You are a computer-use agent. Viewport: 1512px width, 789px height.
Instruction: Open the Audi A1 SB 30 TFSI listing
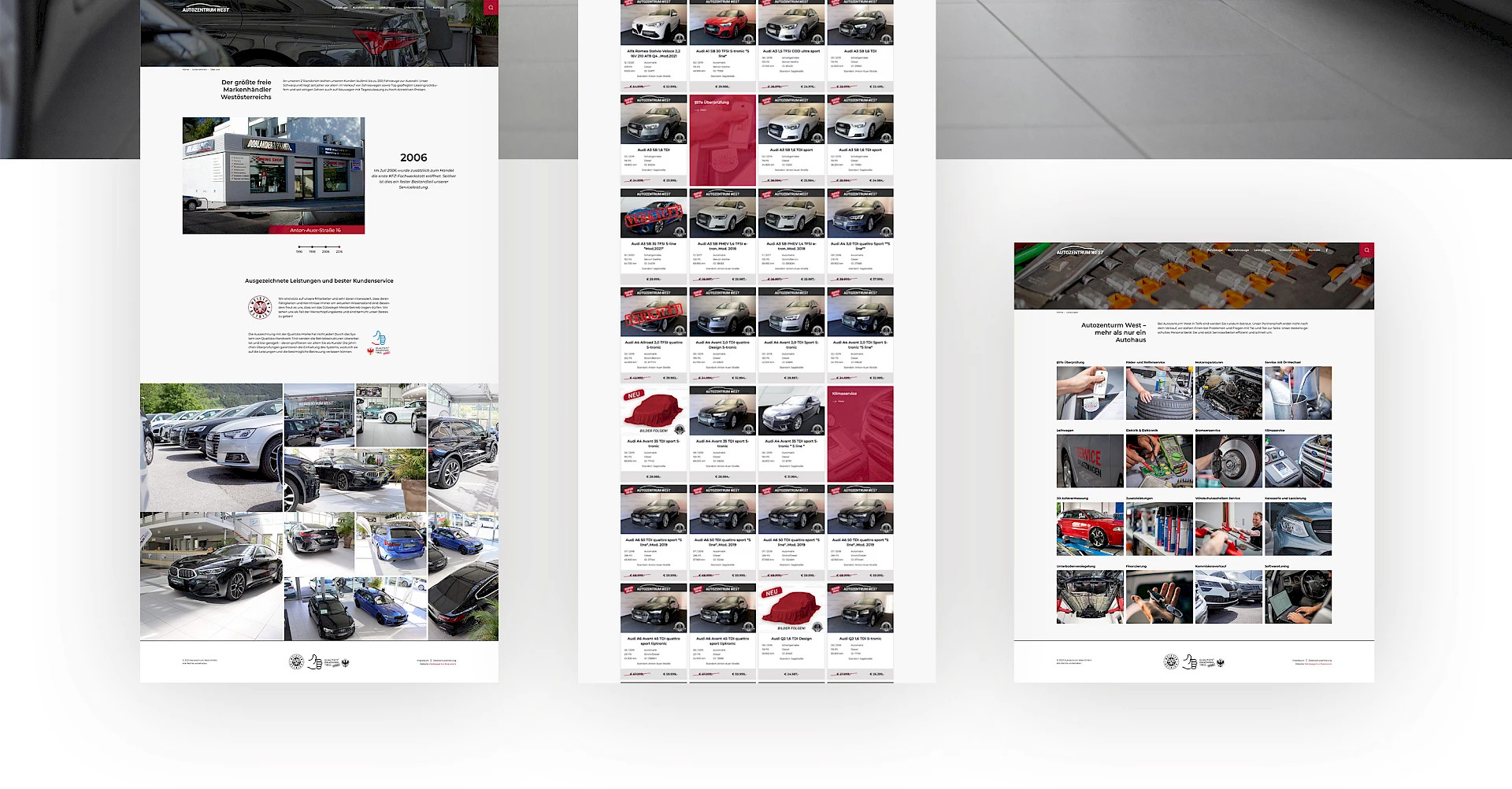(723, 46)
